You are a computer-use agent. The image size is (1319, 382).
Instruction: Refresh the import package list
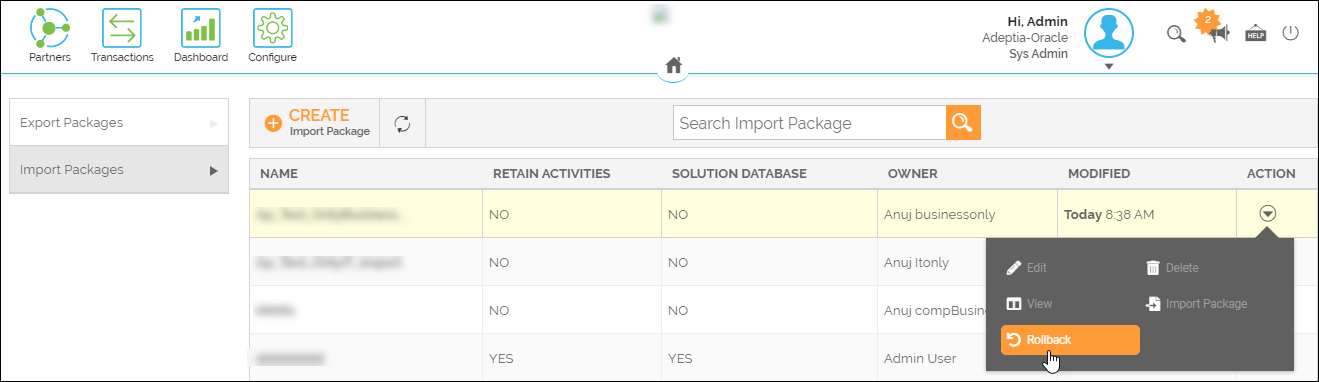402,123
